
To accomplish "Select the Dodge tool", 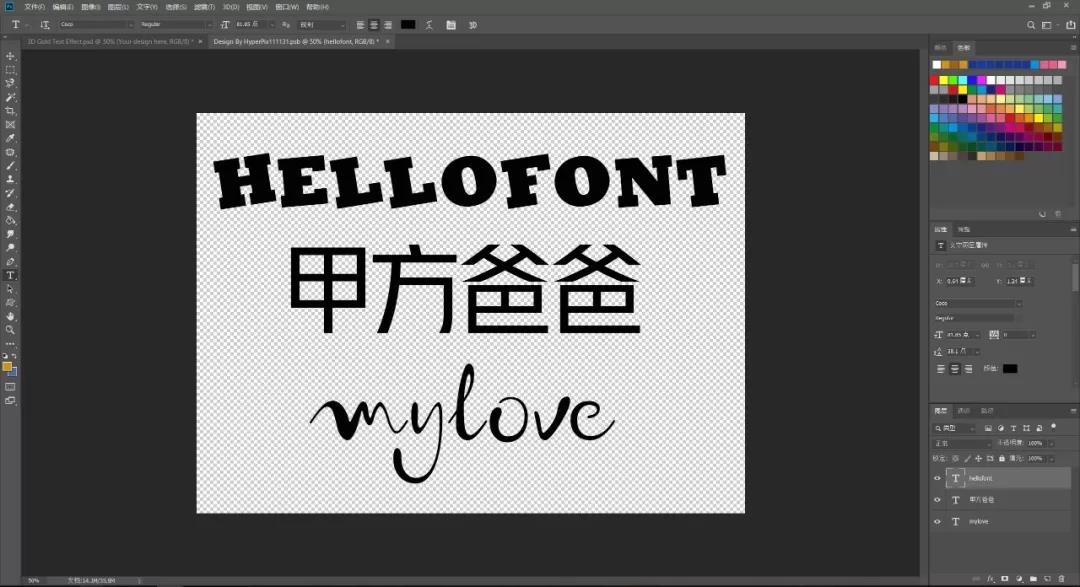I will click(x=10, y=248).
